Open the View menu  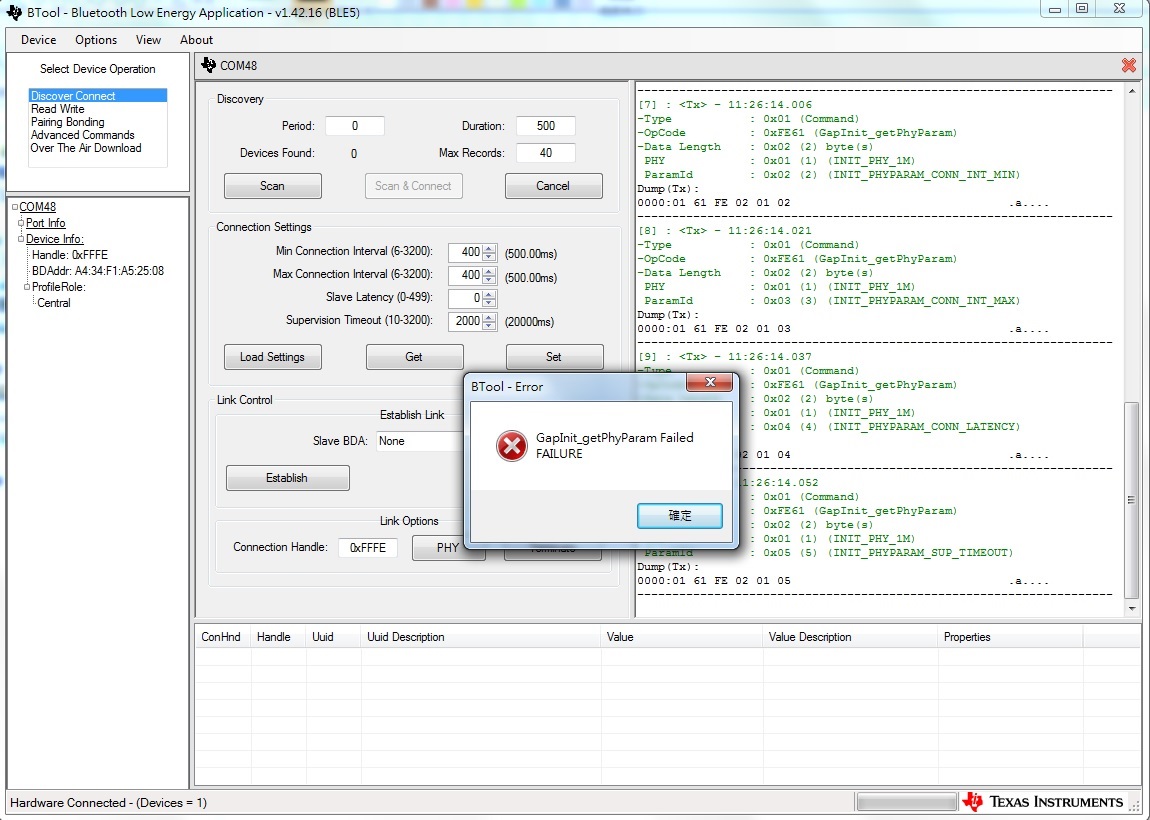[x=148, y=40]
